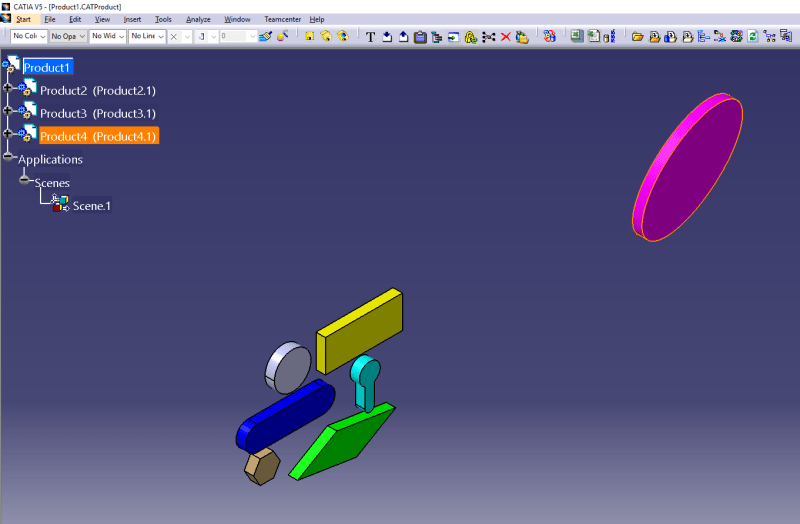
Task: Click the yellow node tree icon
Action: tap(770, 37)
